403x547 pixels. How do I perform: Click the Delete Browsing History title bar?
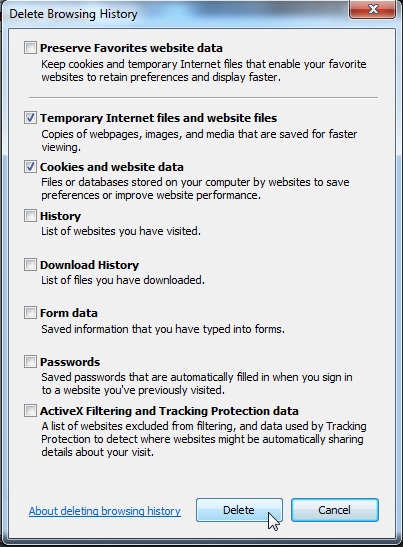click(x=174, y=14)
